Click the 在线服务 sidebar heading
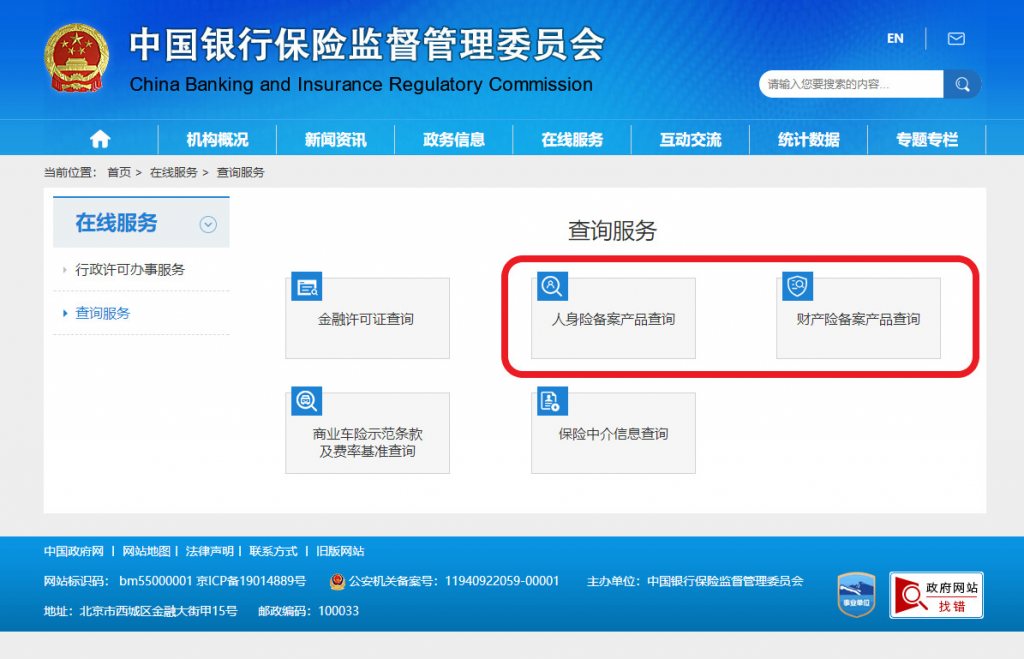The height and width of the screenshot is (659, 1024). (116, 223)
